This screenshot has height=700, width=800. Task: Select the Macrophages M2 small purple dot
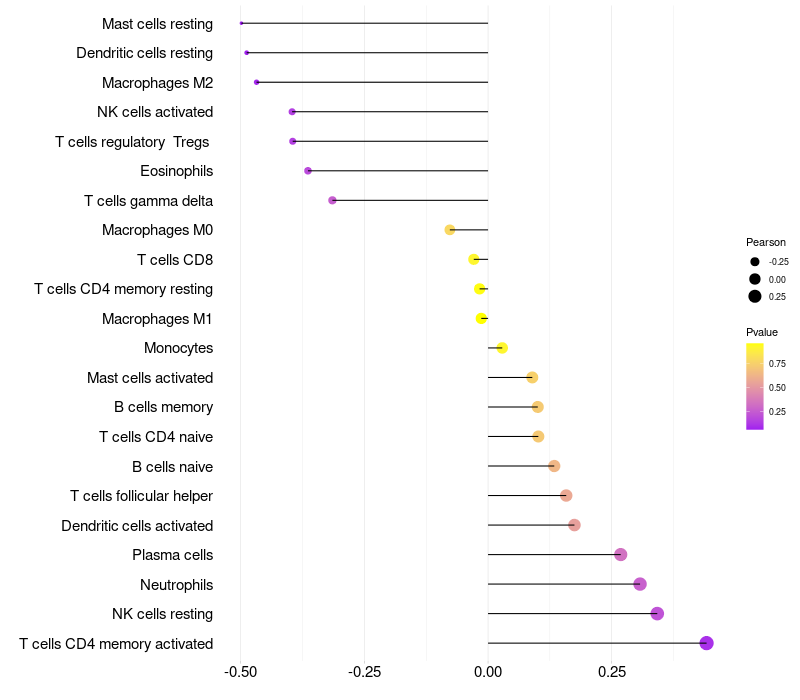(x=257, y=82)
